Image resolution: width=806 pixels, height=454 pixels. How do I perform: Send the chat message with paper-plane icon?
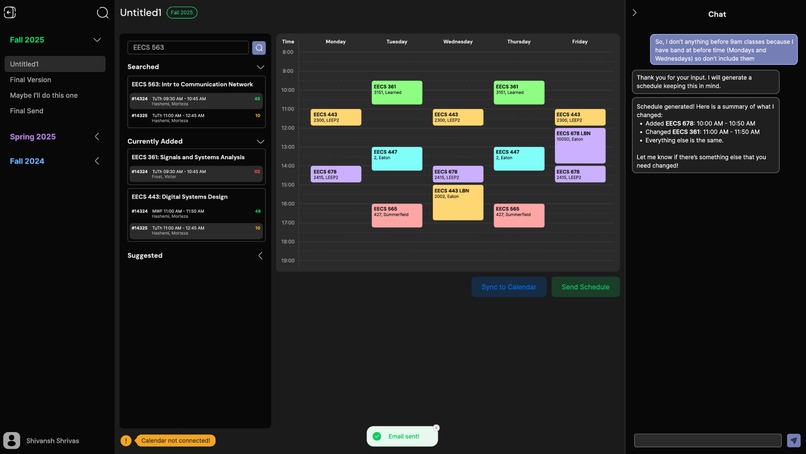(794, 440)
